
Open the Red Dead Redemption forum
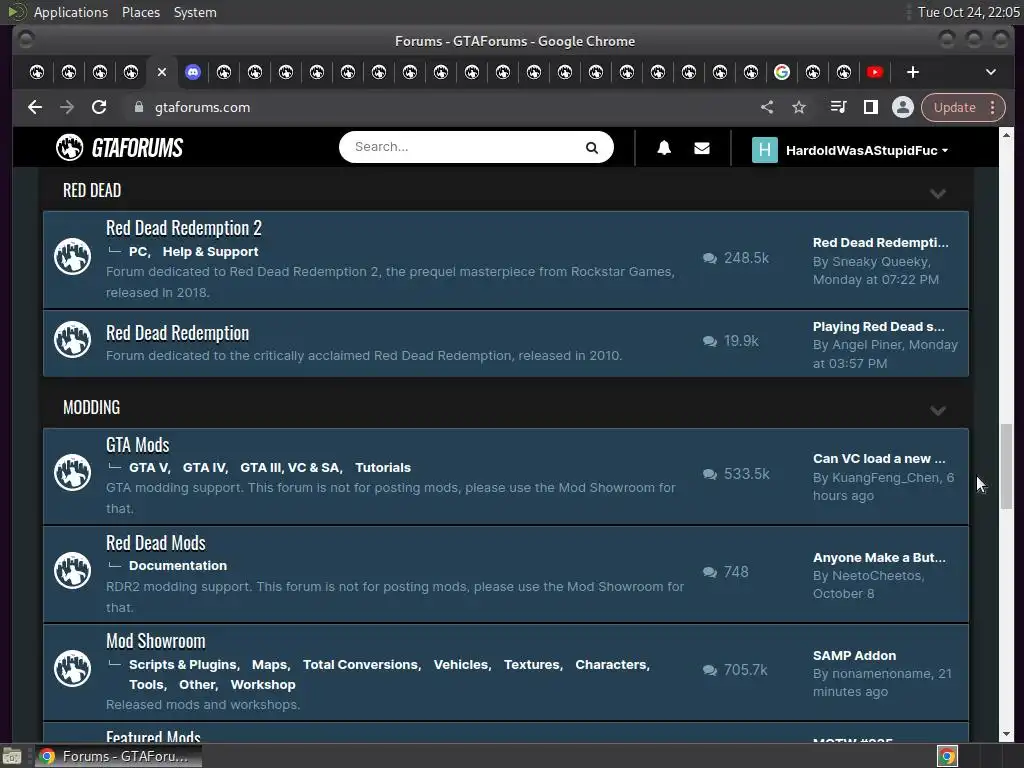(177, 333)
